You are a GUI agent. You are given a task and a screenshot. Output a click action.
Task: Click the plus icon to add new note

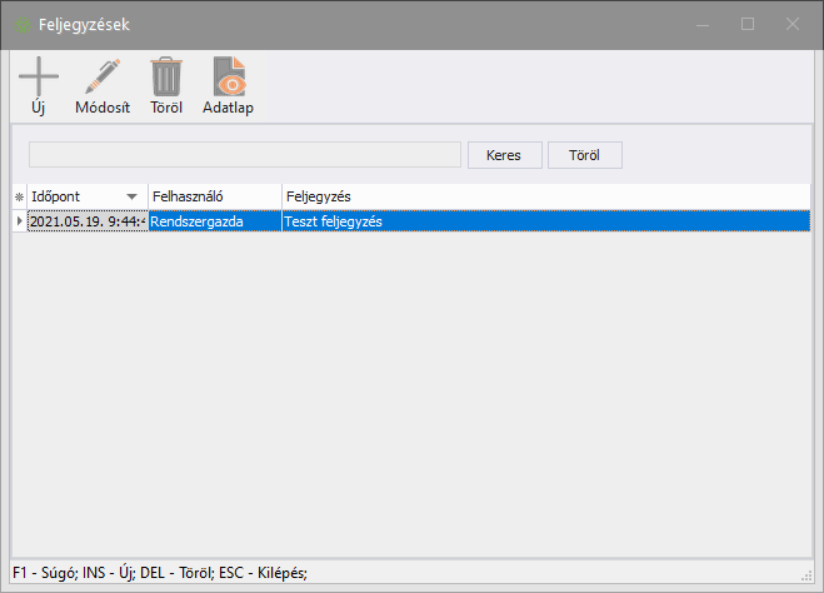click(38, 77)
